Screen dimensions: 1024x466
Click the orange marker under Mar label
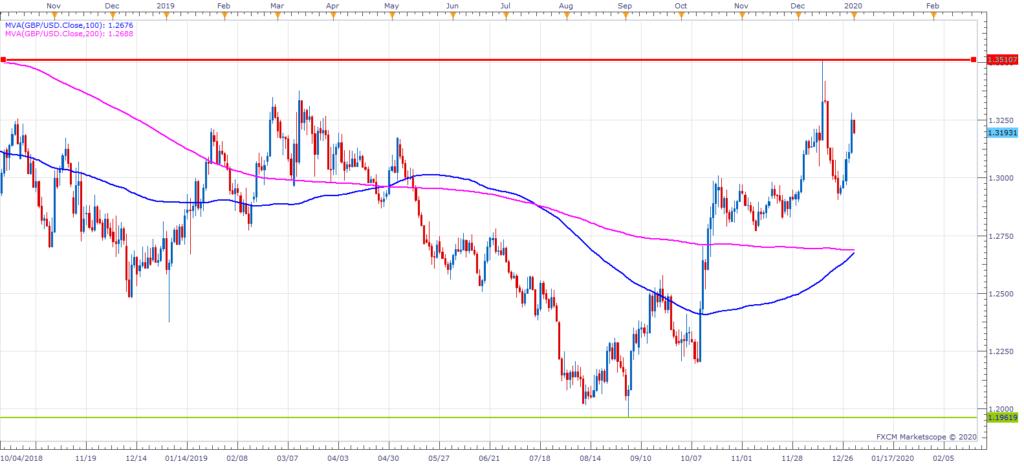(277, 16)
